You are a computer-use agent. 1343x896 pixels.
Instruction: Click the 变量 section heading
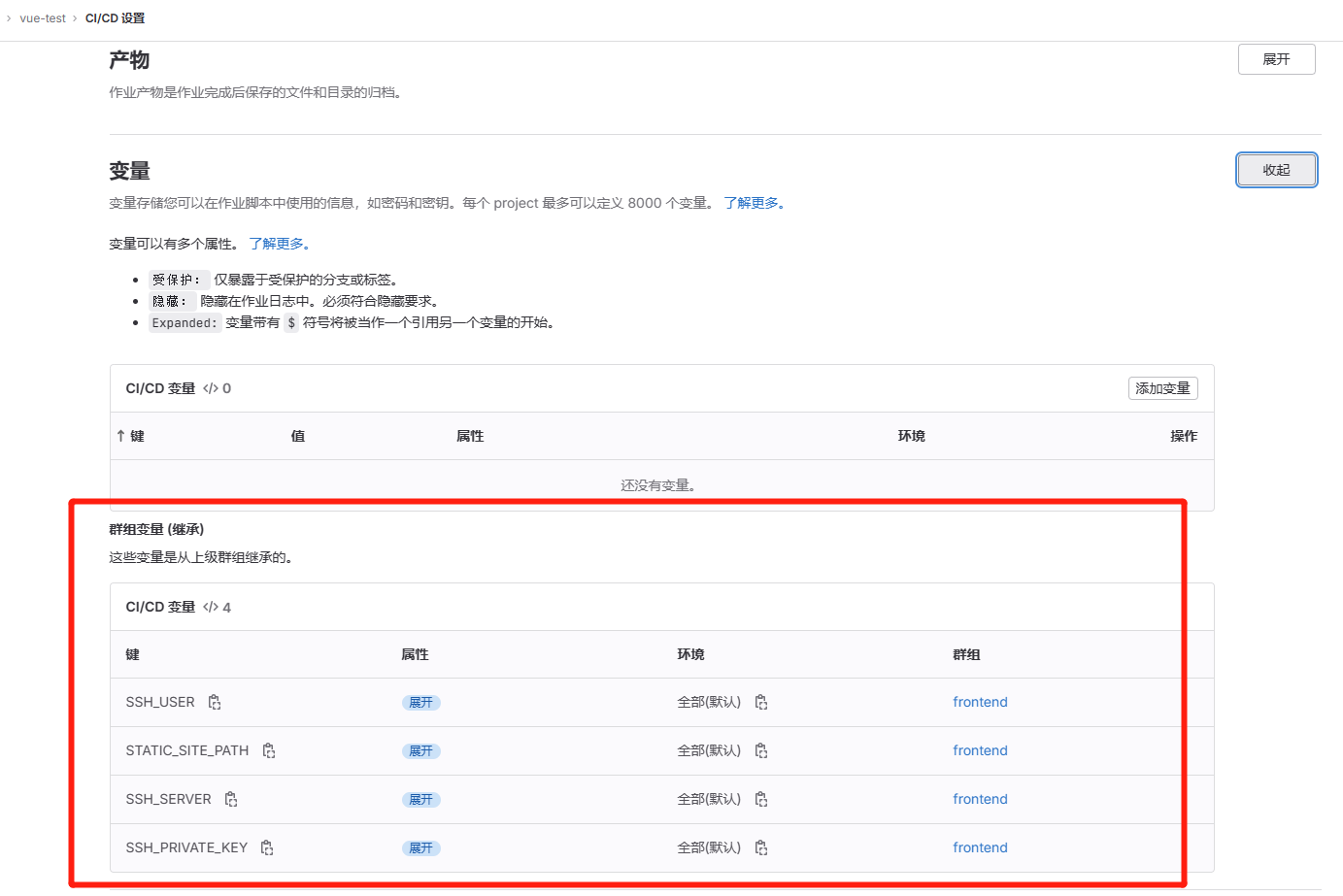(129, 171)
